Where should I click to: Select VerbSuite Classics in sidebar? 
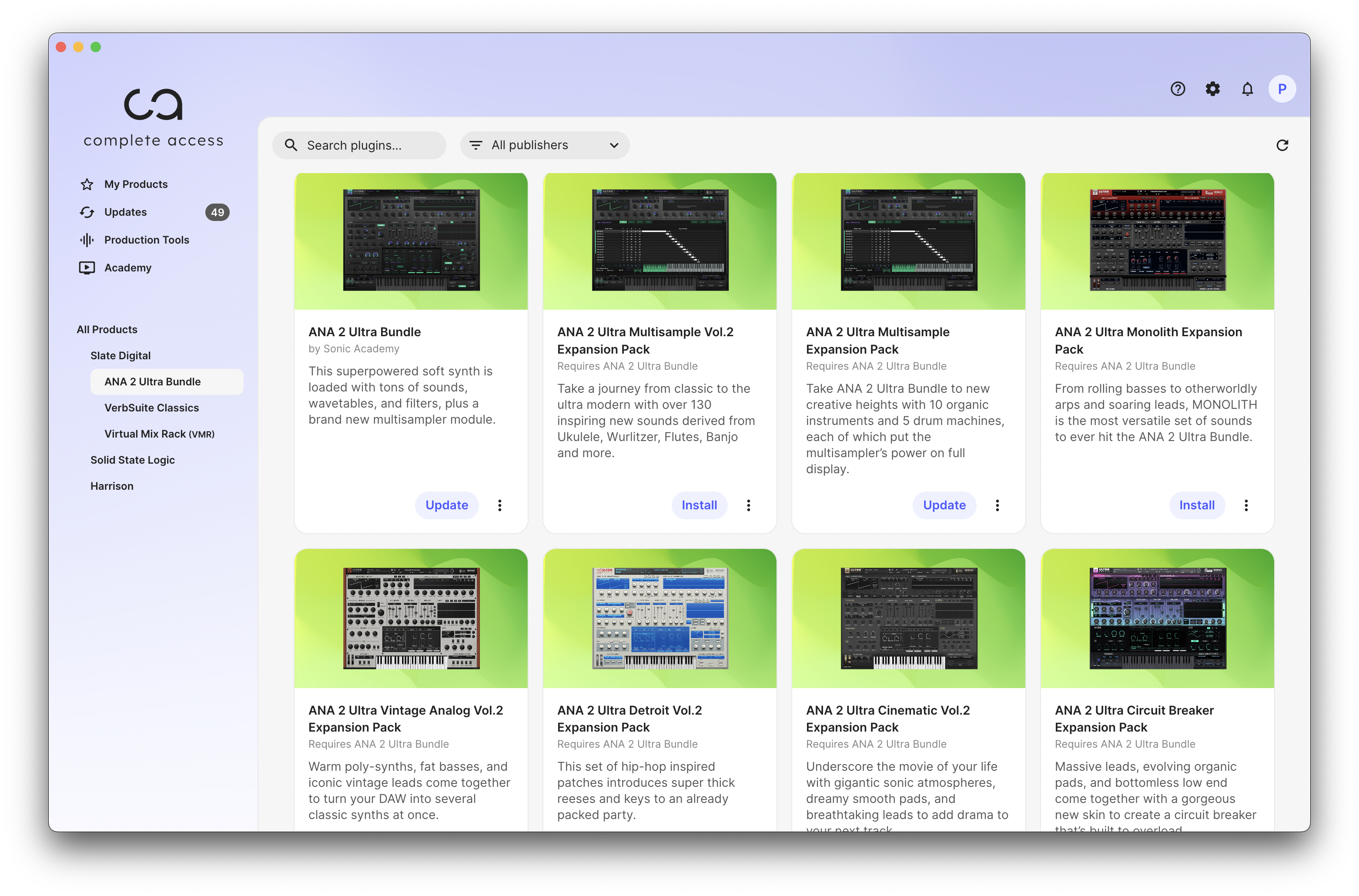pyautogui.click(x=151, y=408)
